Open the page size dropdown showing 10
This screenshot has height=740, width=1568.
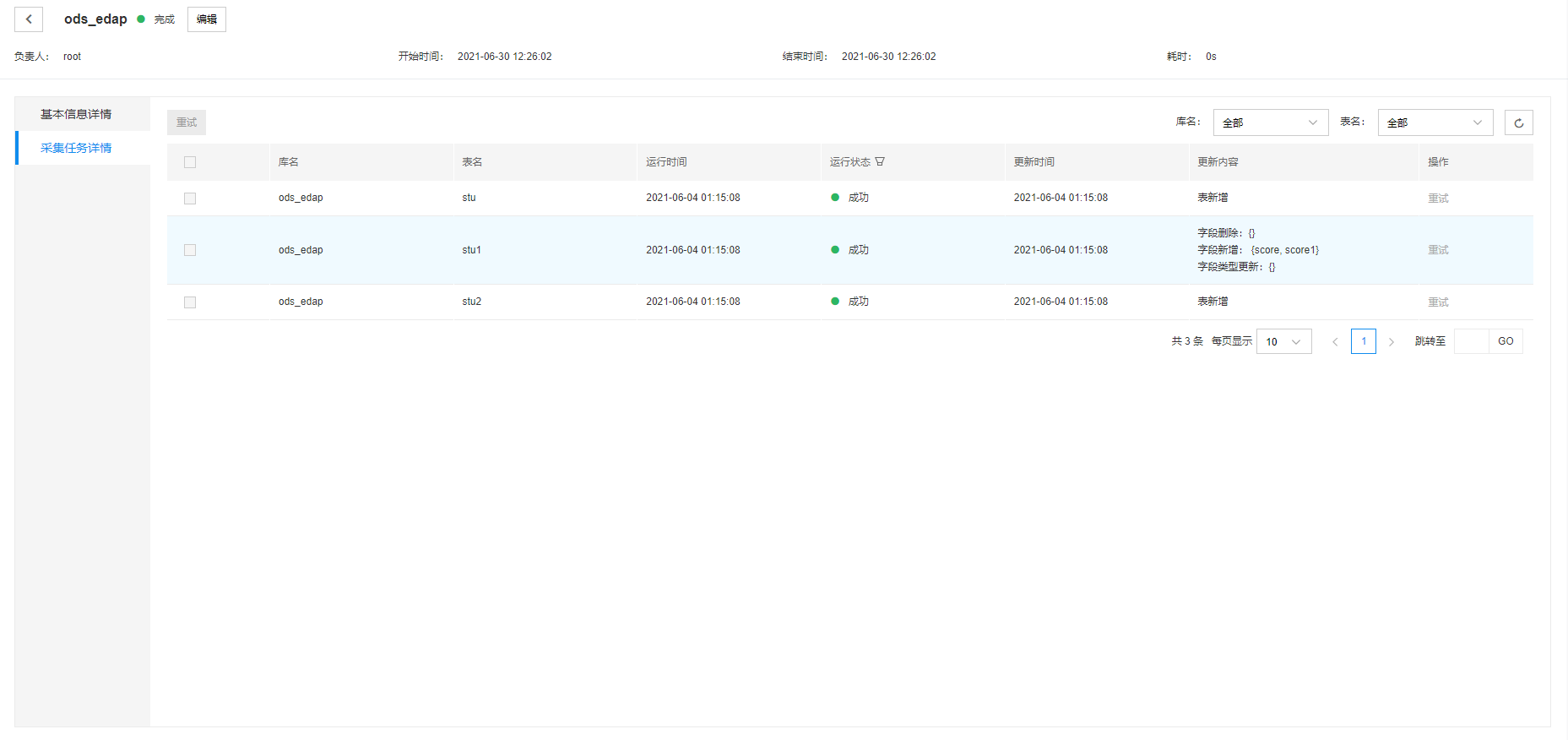pyautogui.click(x=1283, y=341)
